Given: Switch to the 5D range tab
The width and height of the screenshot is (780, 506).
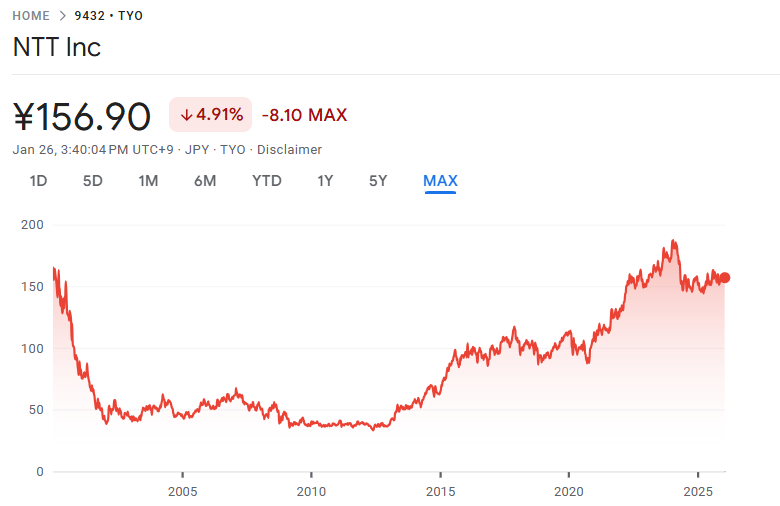Looking at the screenshot, I should pos(93,181).
